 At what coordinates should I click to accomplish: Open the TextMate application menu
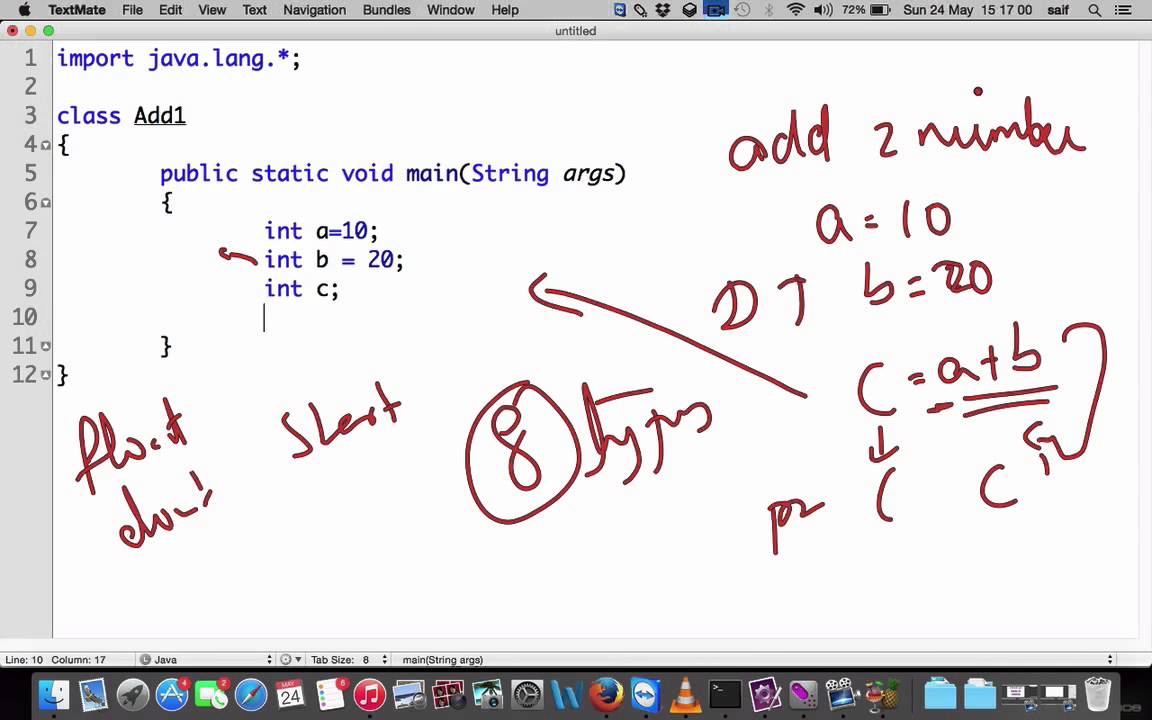(76, 10)
